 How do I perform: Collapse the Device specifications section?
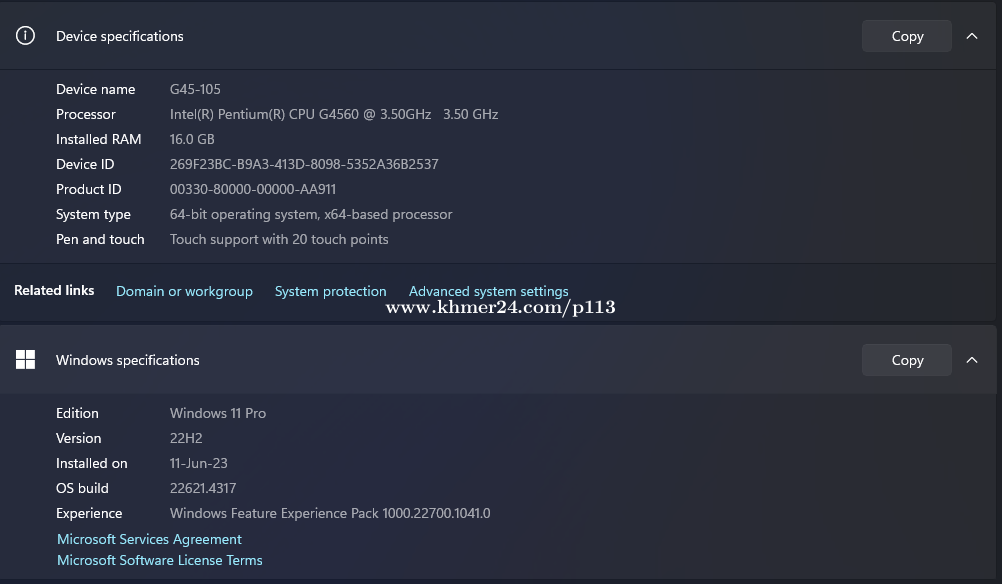click(x=972, y=36)
